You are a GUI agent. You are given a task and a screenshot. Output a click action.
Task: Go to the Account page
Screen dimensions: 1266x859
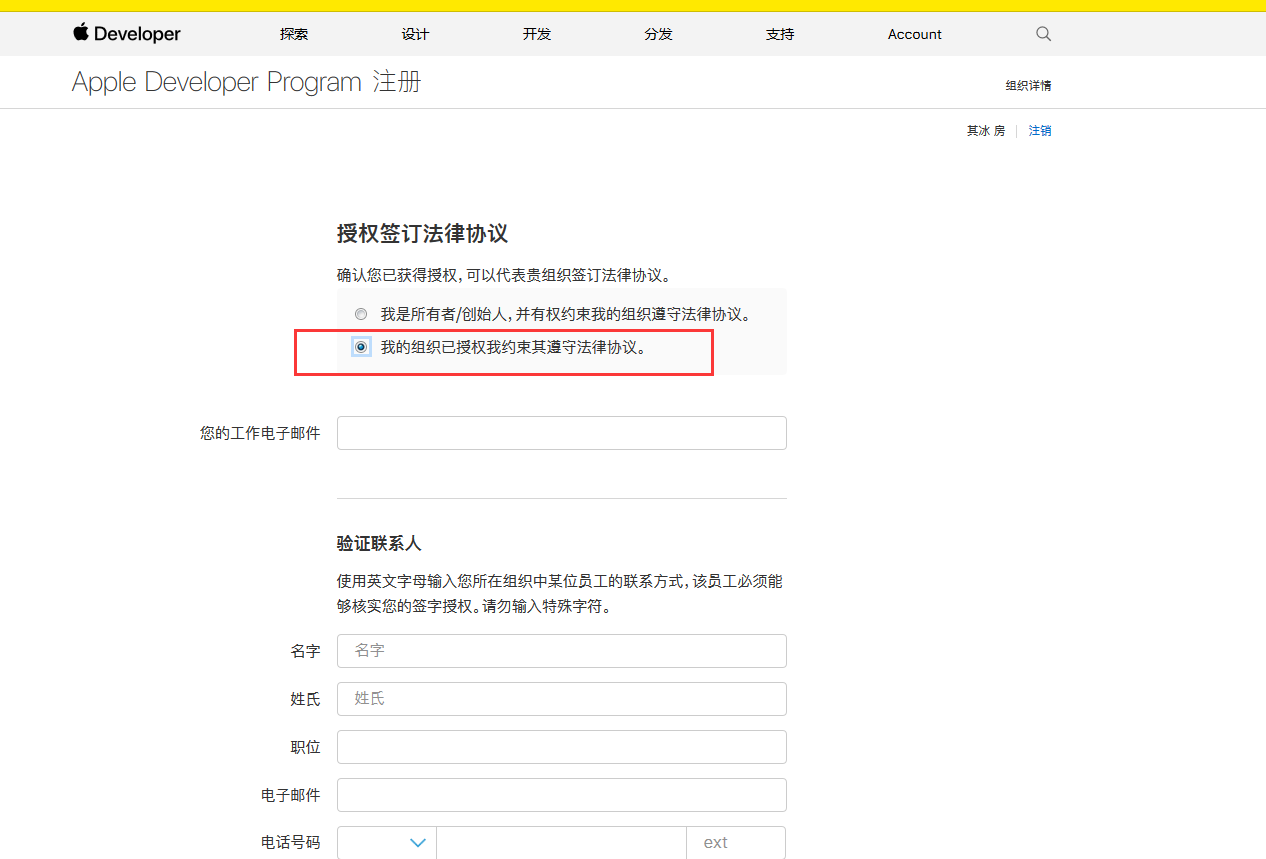coord(915,34)
